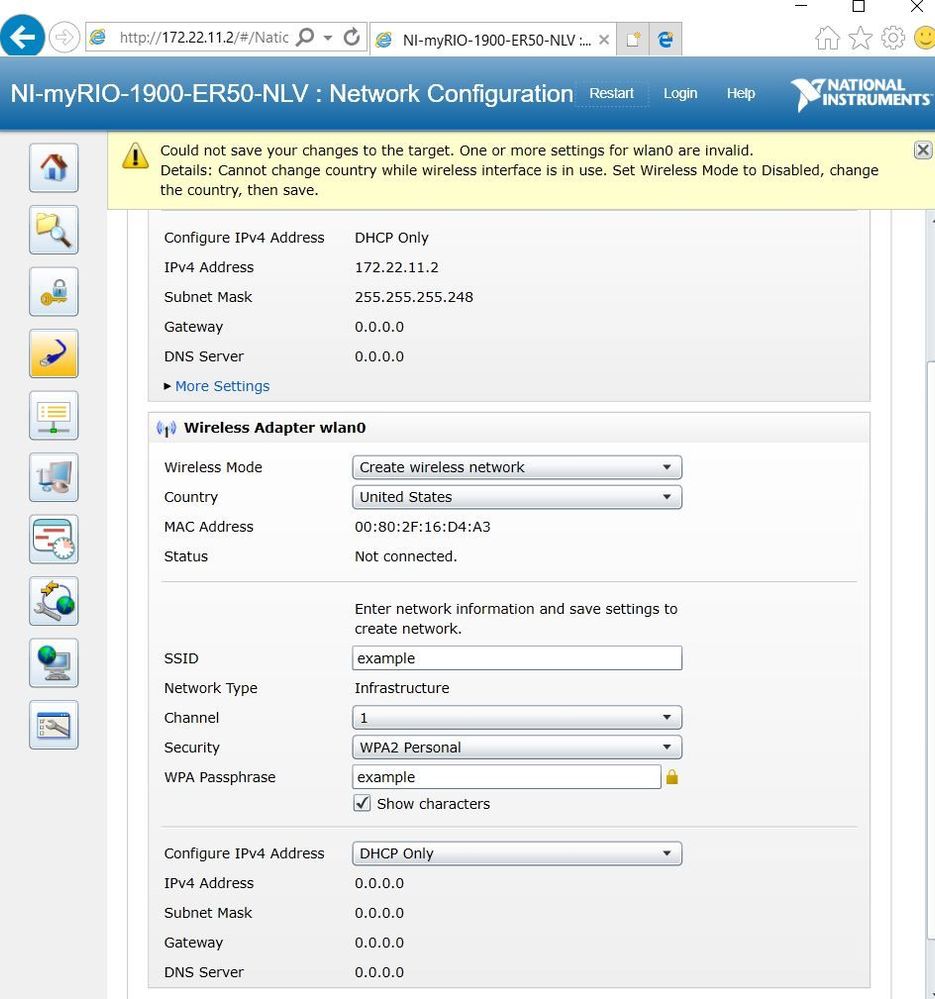The height and width of the screenshot is (999, 935).
Task: Click the IPv4 address 172.22.11.2 value
Action: click(396, 268)
